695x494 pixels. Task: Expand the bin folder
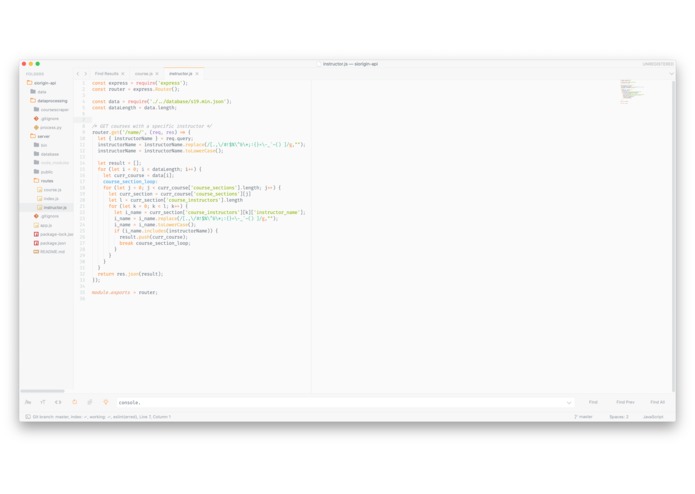tap(40, 145)
